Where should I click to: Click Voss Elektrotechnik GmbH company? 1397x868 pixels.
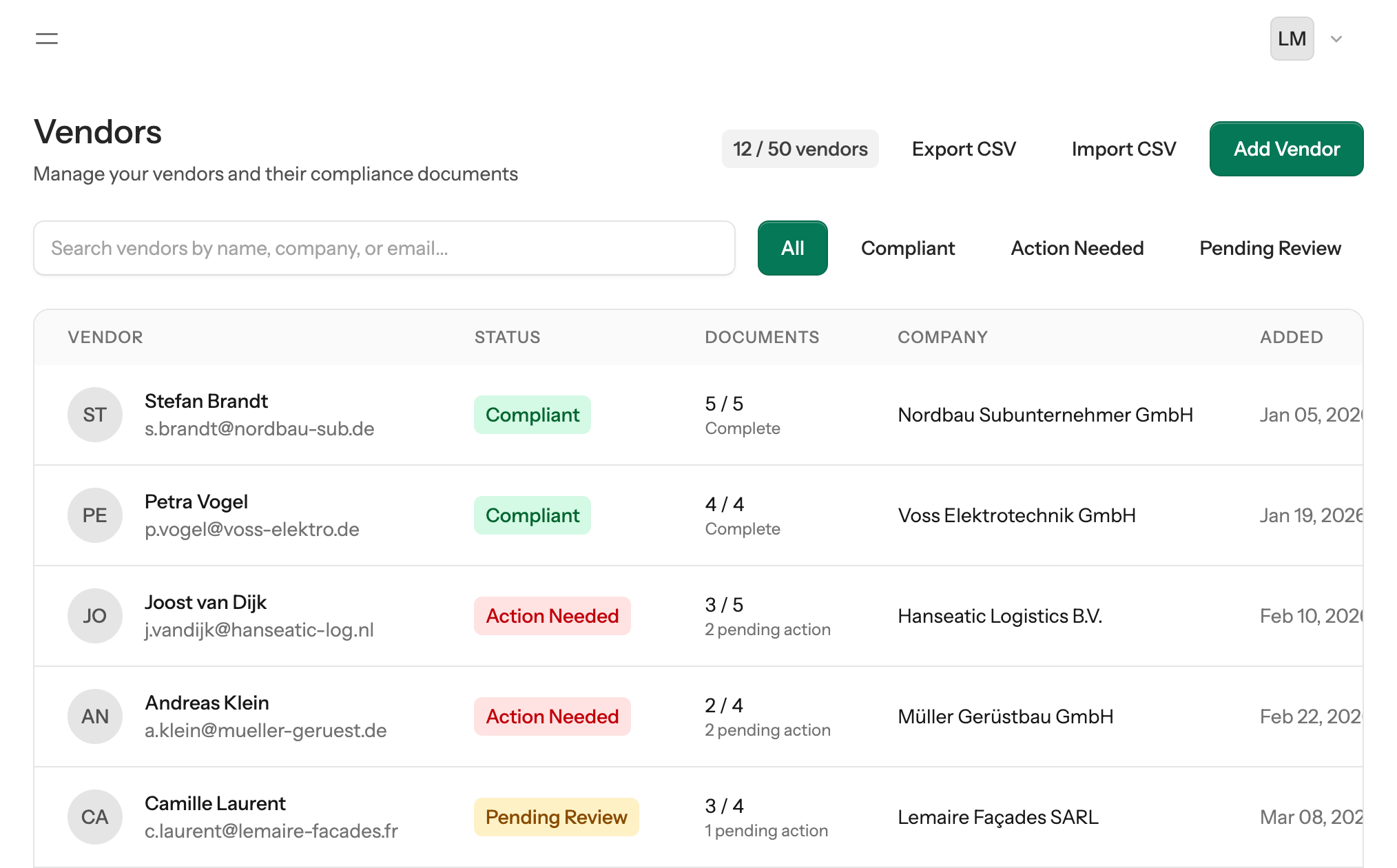(1017, 515)
